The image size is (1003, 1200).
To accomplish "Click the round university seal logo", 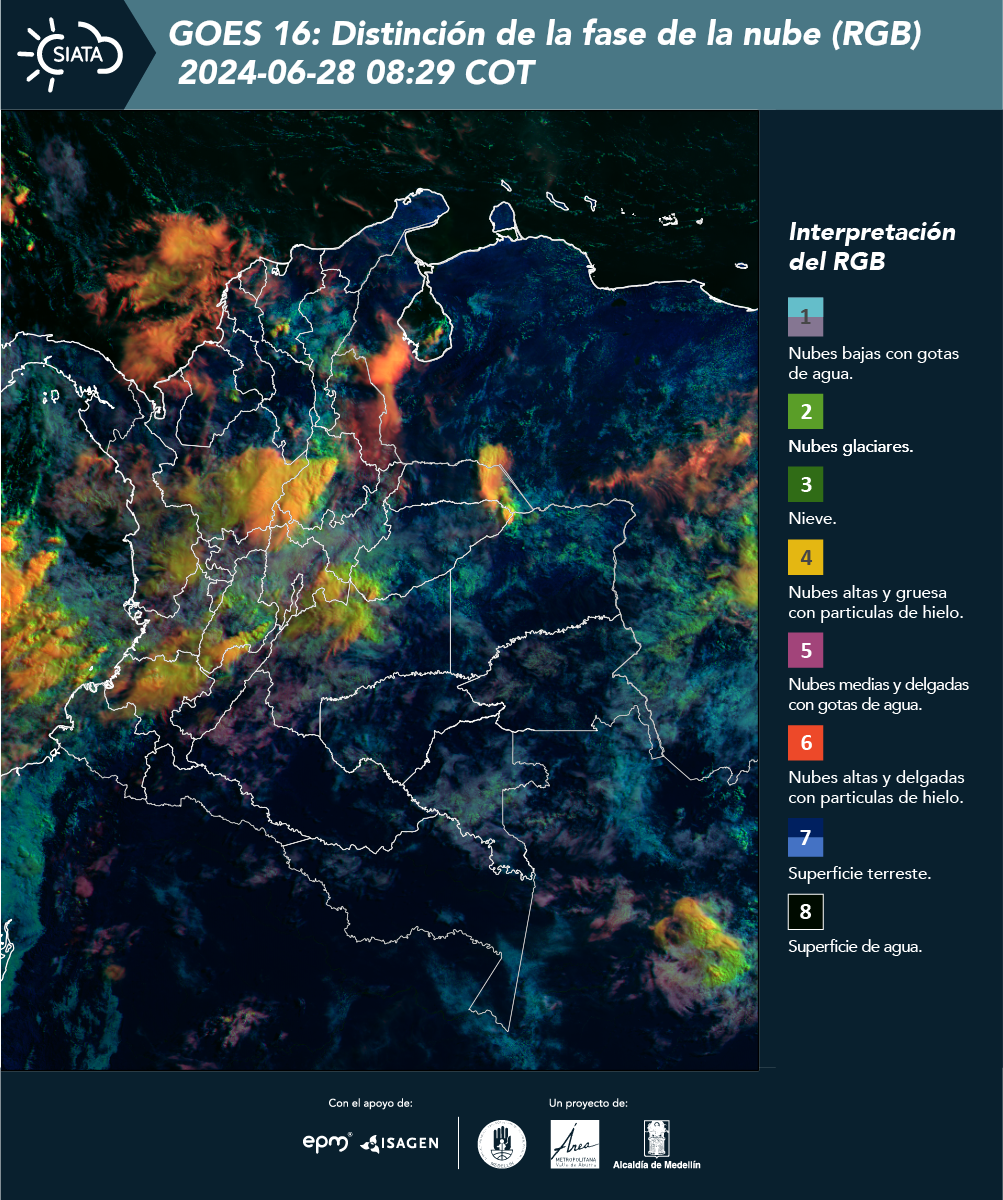I will click(x=502, y=1144).
